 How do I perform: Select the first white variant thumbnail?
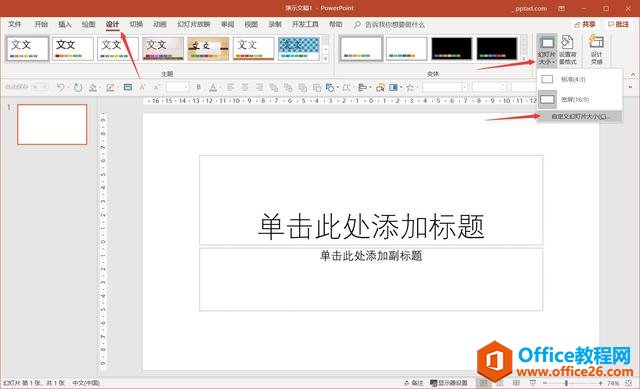click(361, 49)
